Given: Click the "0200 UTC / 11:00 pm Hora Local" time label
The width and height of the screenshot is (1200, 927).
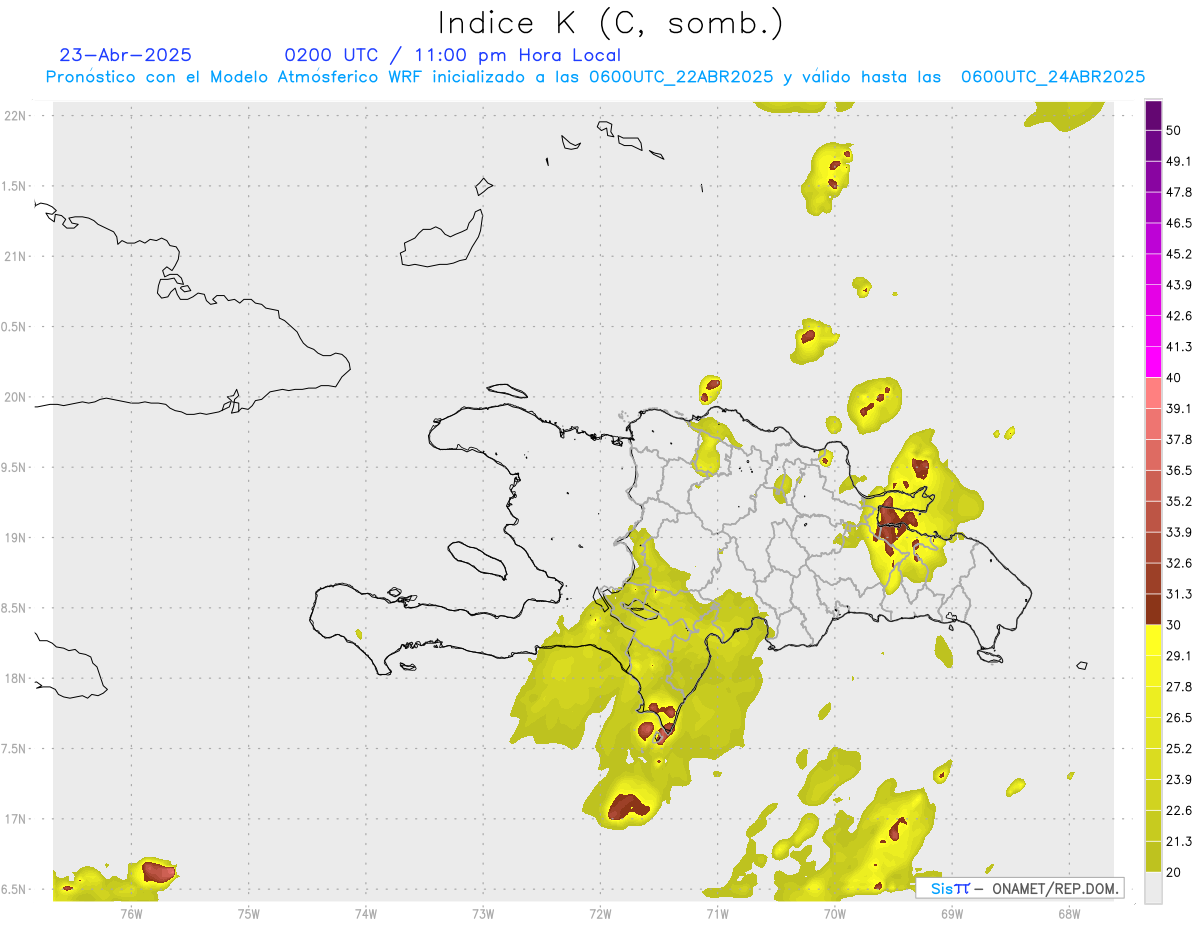Looking at the screenshot, I should 453,55.
